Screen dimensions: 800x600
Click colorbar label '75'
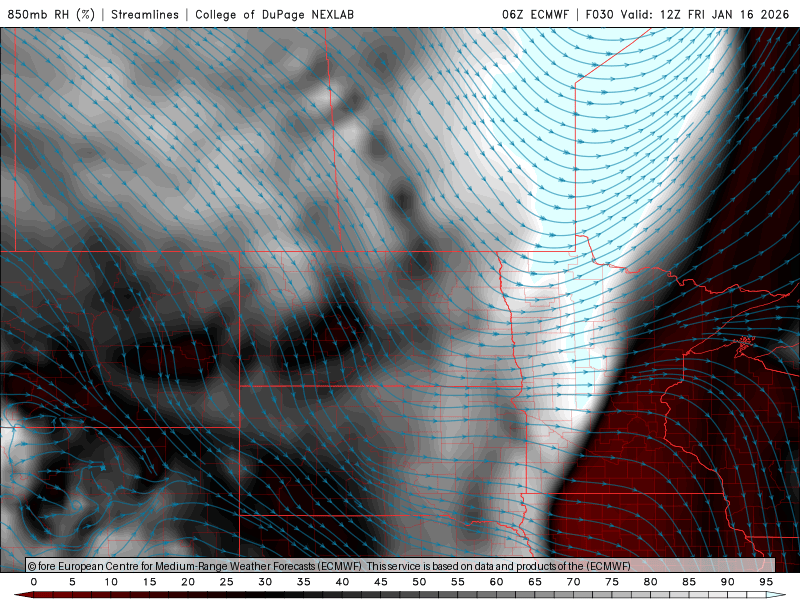click(612, 582)
